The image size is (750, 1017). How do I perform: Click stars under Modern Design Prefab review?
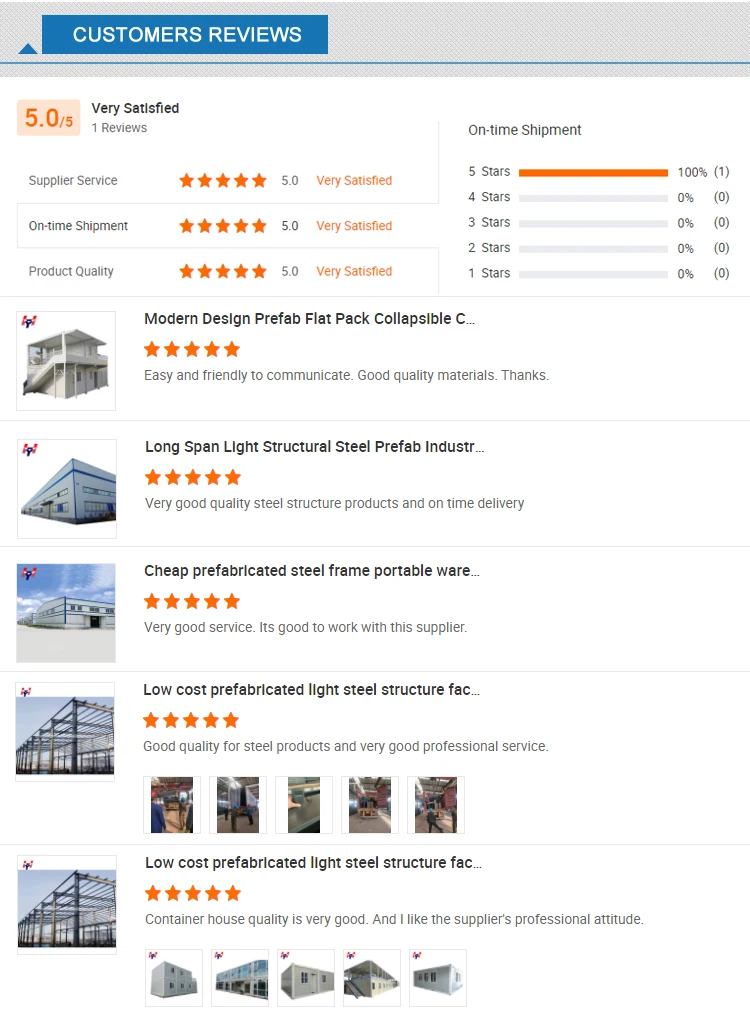192,349
